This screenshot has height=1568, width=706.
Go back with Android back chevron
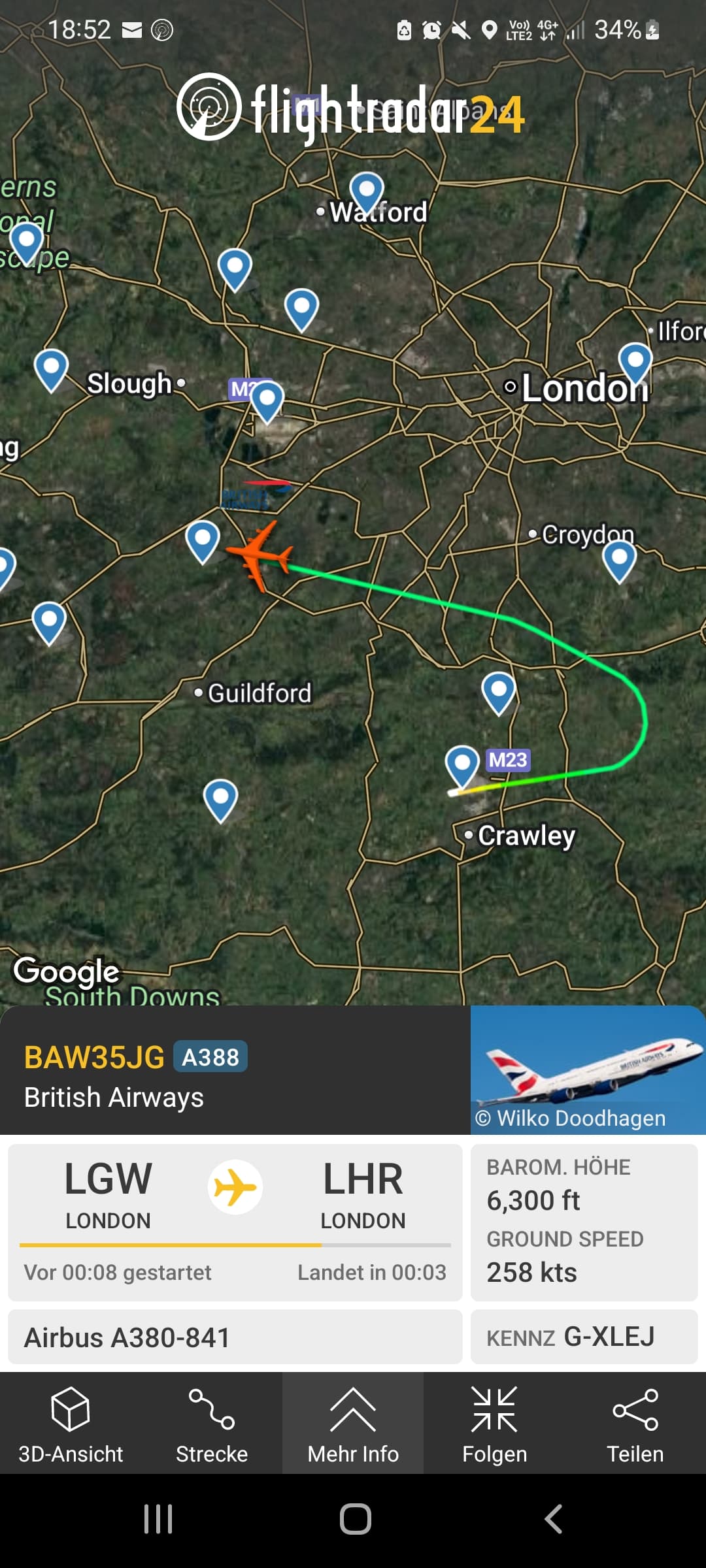pyautogui.click(x=553, y=1519)
